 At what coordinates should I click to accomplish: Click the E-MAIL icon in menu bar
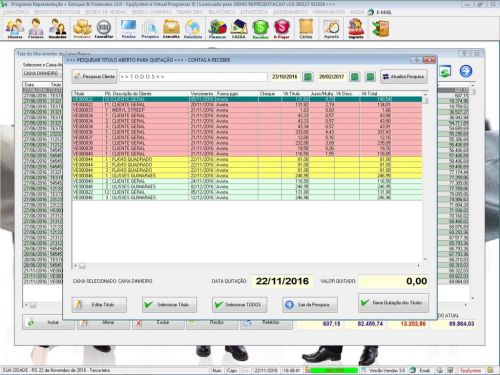(x=371, y=12)
